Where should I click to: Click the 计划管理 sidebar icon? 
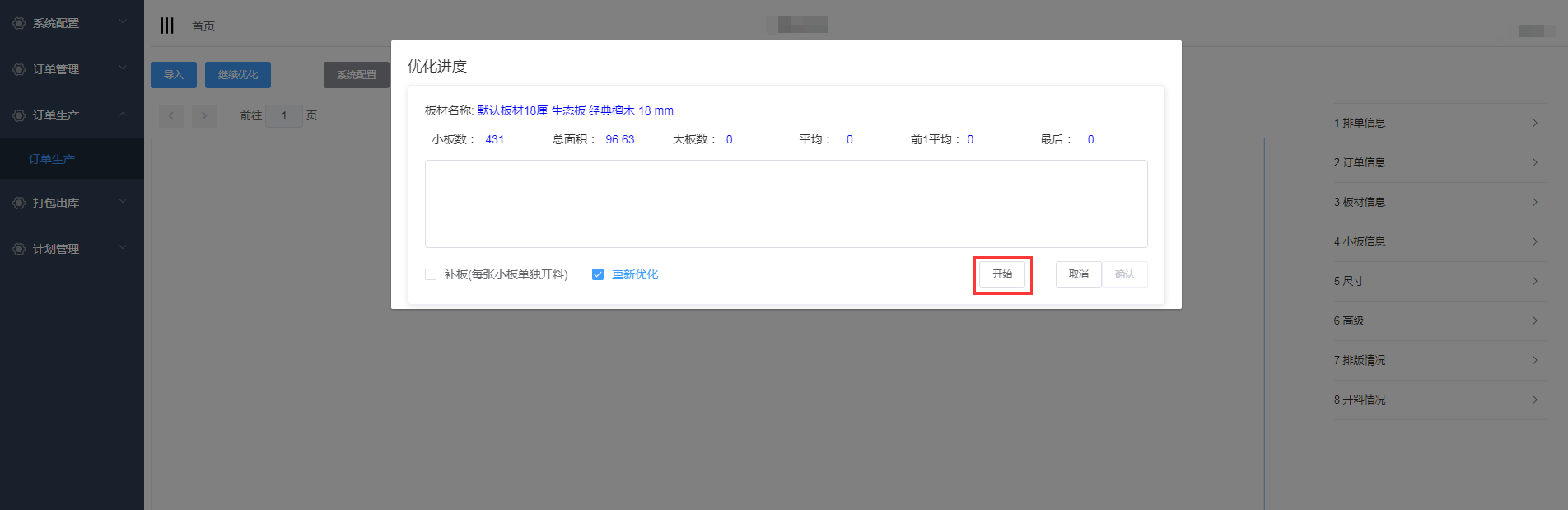pyautogui.click(x=19, y=249)
